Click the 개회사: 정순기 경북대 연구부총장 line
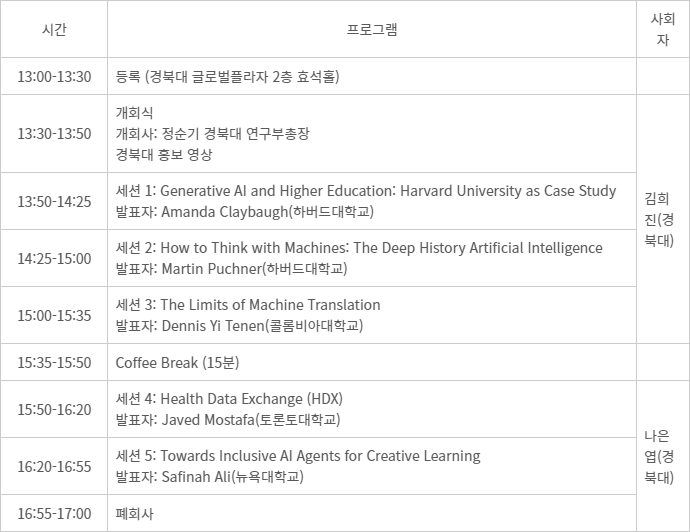Image resolution: width=690 pixels, height=532 pixels. (213, 134)
